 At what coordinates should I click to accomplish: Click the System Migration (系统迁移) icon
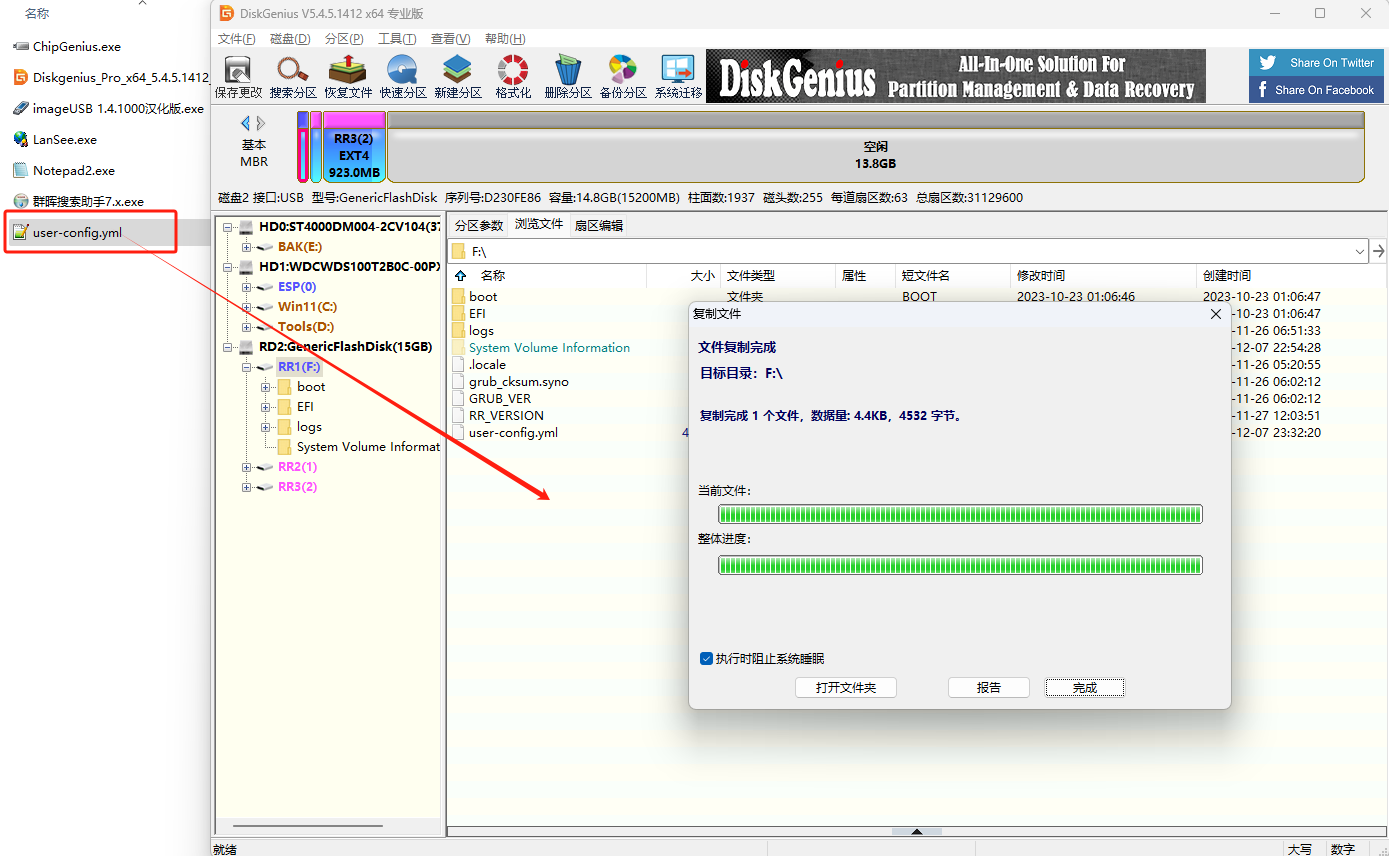click(x=678, y=75)
